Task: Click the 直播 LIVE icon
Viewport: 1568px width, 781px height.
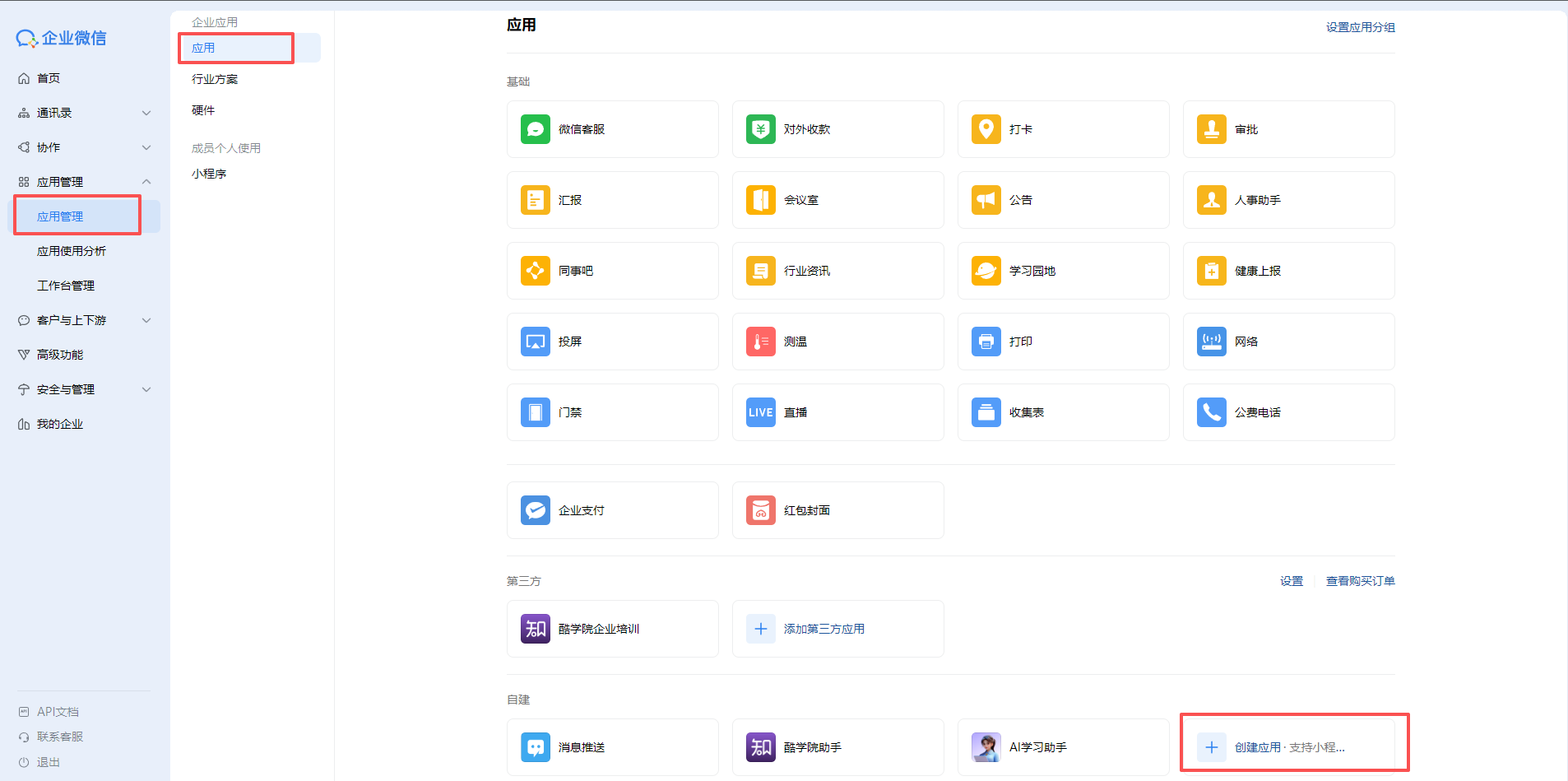Action: click(x=761, y=412)
